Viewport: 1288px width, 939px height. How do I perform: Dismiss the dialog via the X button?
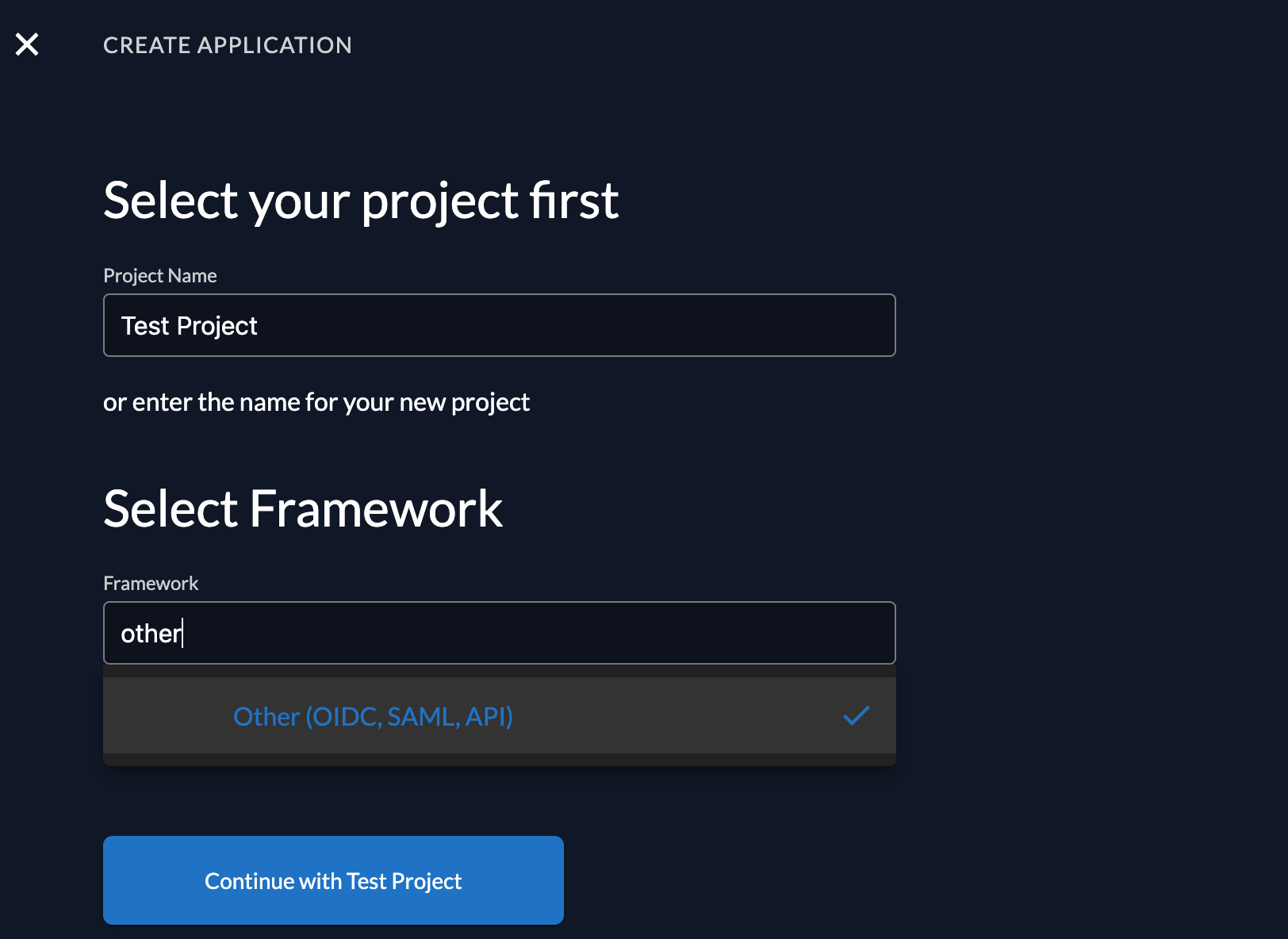pyautogui.click(x=26, y=44)
